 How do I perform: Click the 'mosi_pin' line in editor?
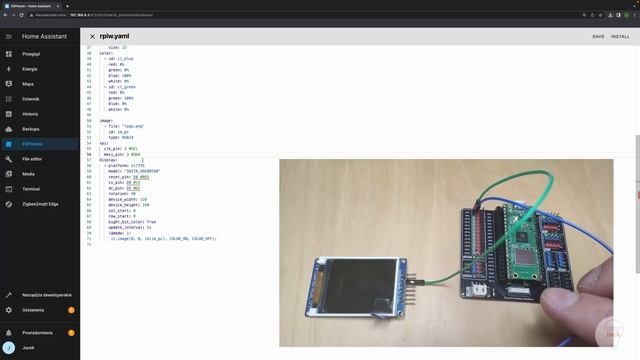point(122,154)
